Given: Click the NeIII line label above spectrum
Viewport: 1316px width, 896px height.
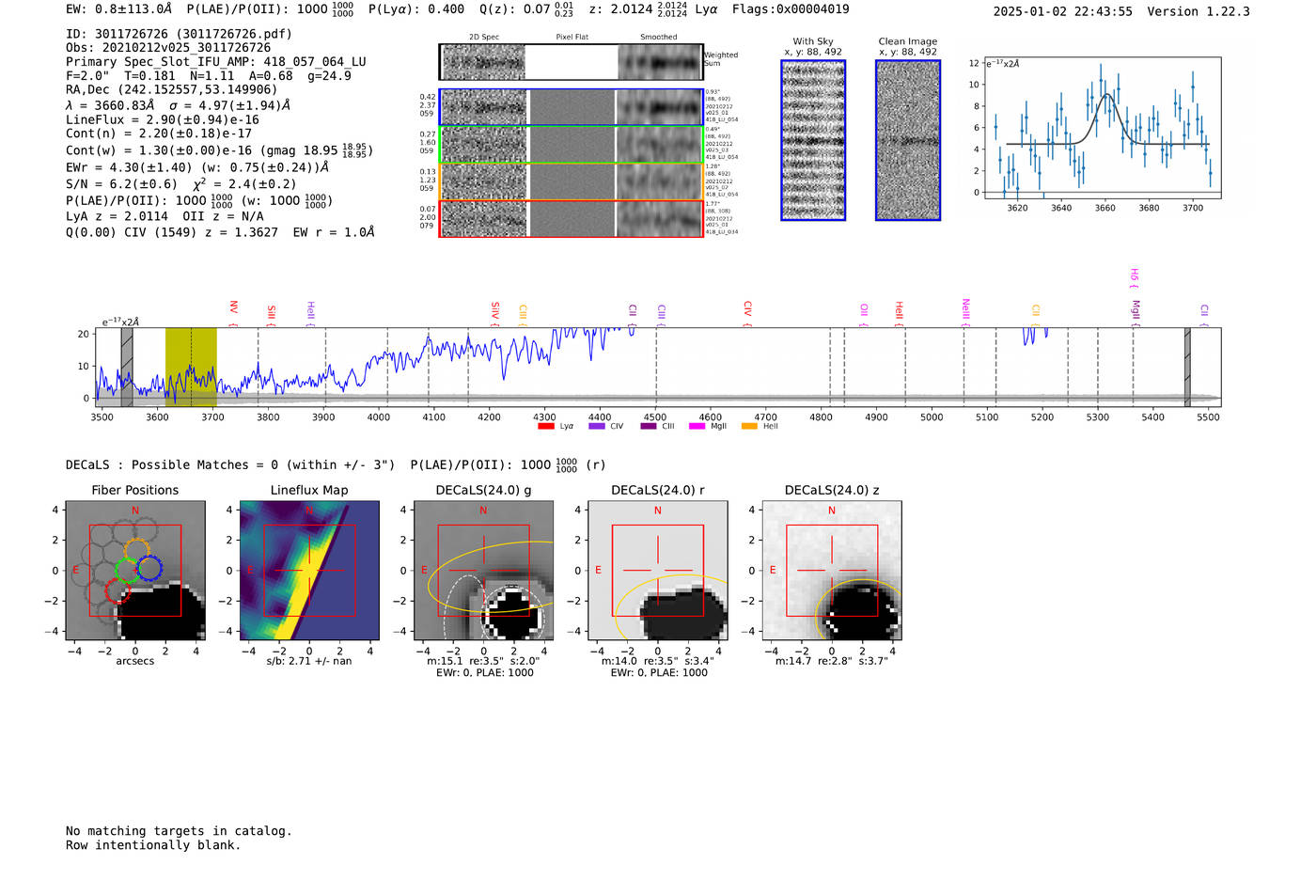Looking at the screenshot, I should click(x=964, y=310).
